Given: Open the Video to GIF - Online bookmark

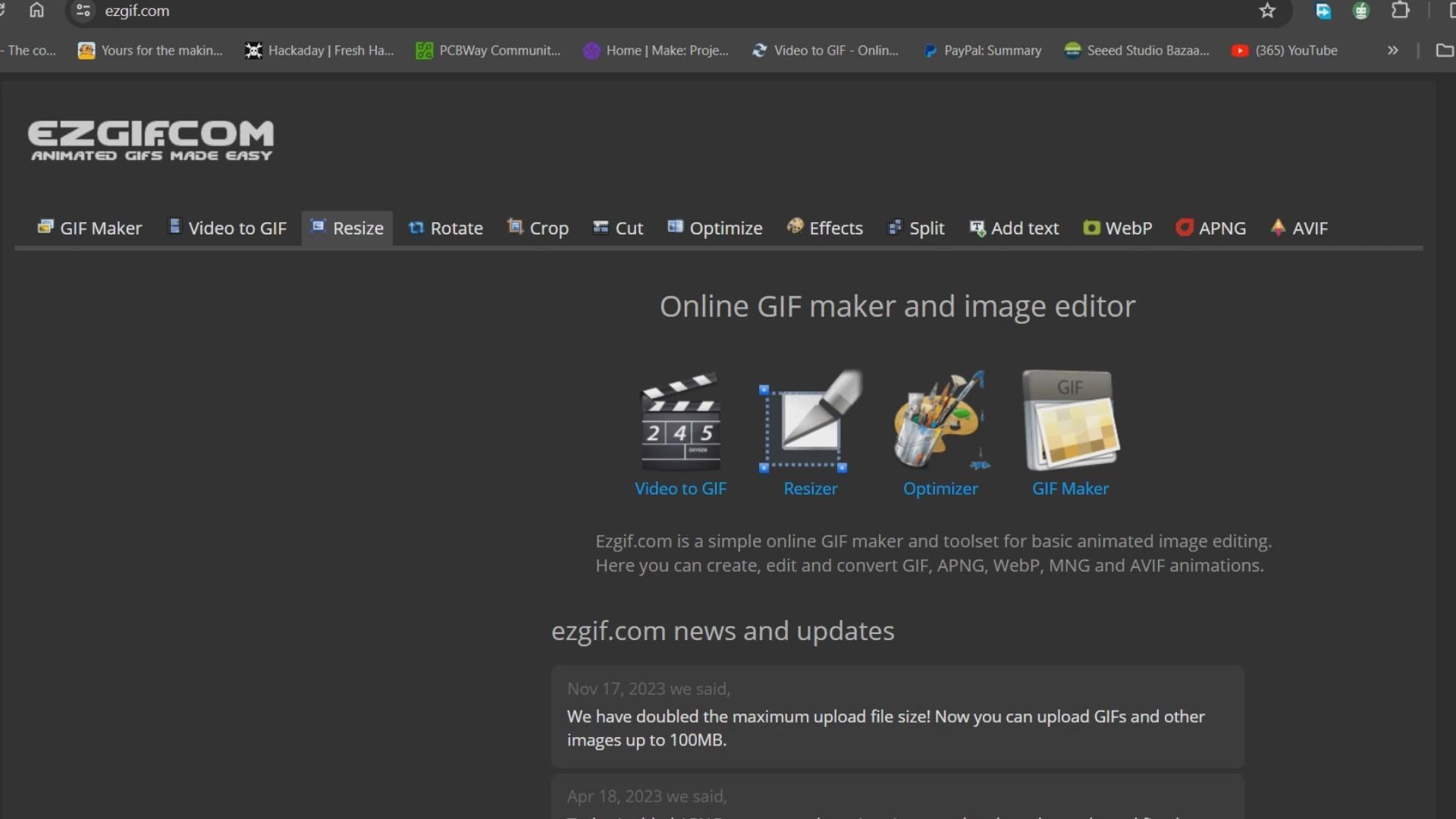Looking at the screenshot, I should tap(825, 51).
